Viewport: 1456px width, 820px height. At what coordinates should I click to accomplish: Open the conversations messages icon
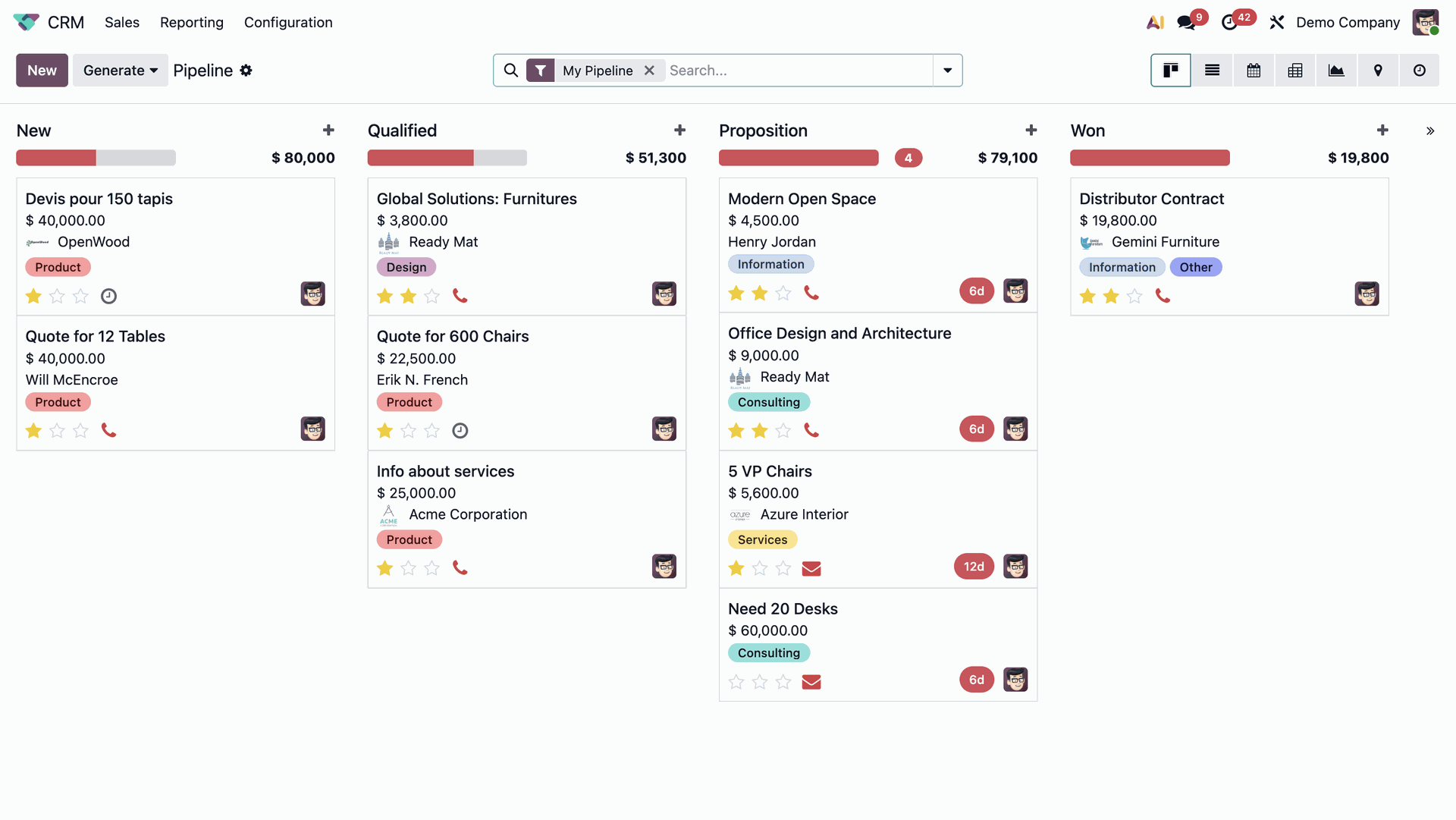[1186, 23]
